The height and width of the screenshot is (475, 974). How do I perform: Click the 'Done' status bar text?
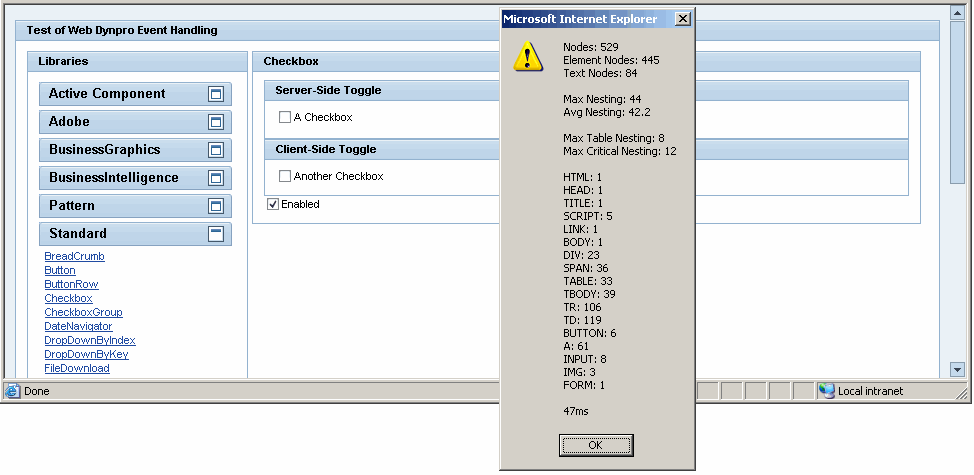tap(37, 392)
